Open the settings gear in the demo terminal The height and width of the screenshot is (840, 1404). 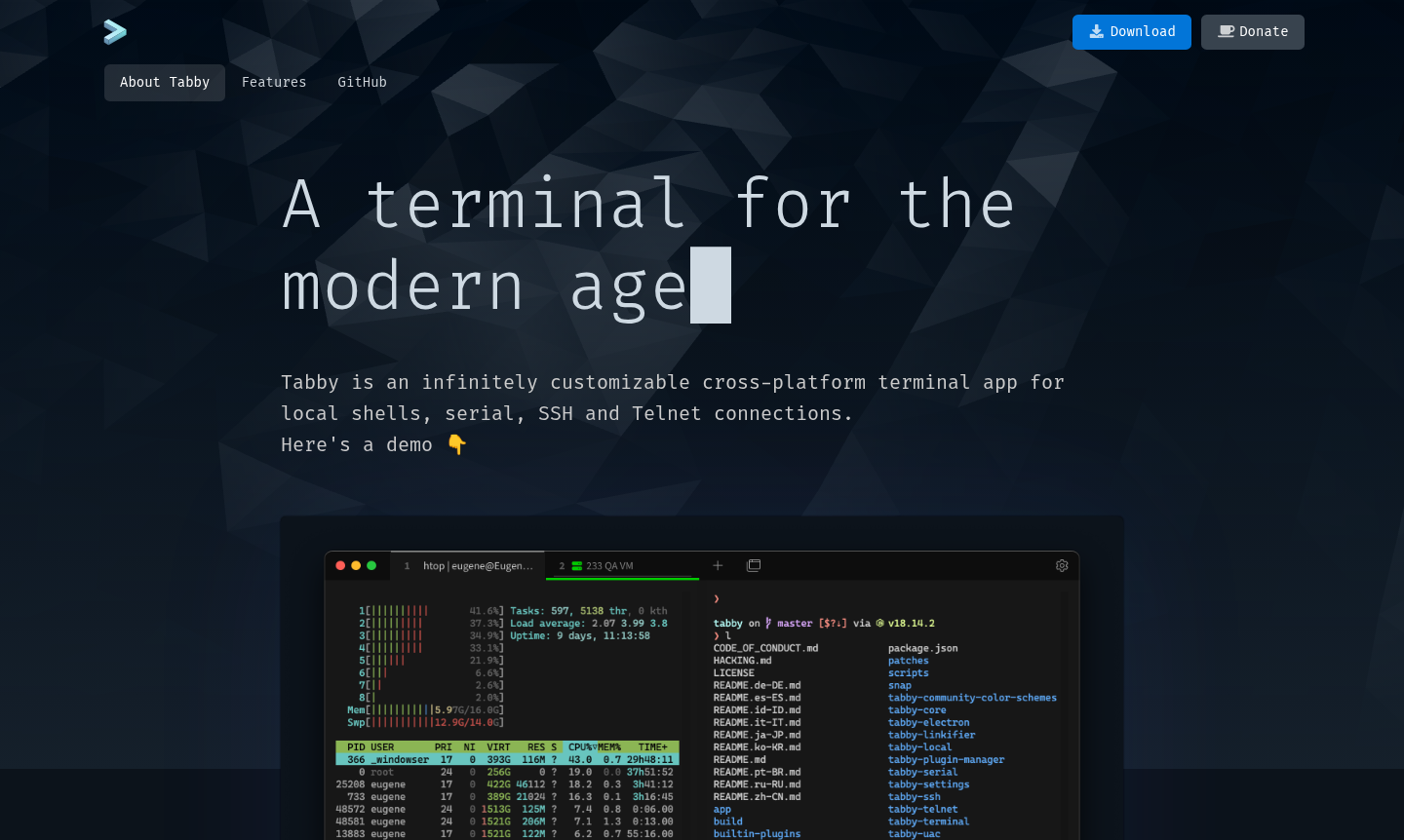pos(1062,565)
